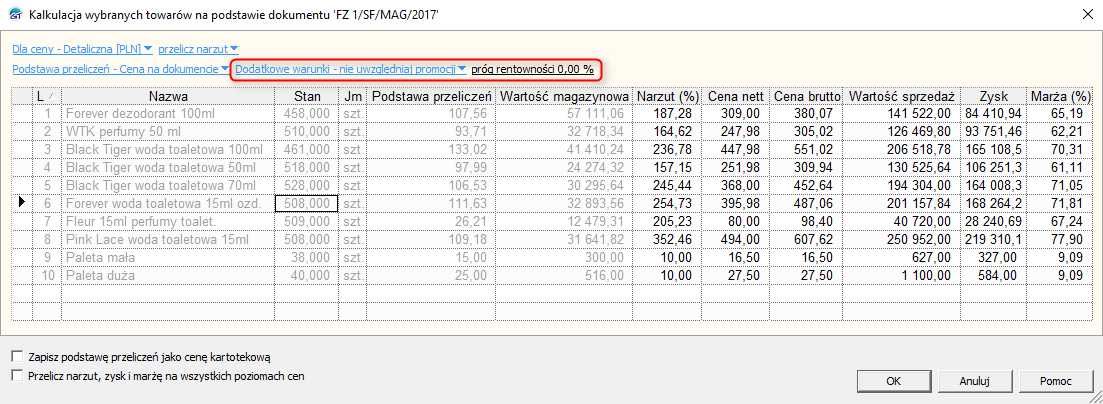Close the Kalkulacja dialog window
1103x404 pixels.
1088,13
